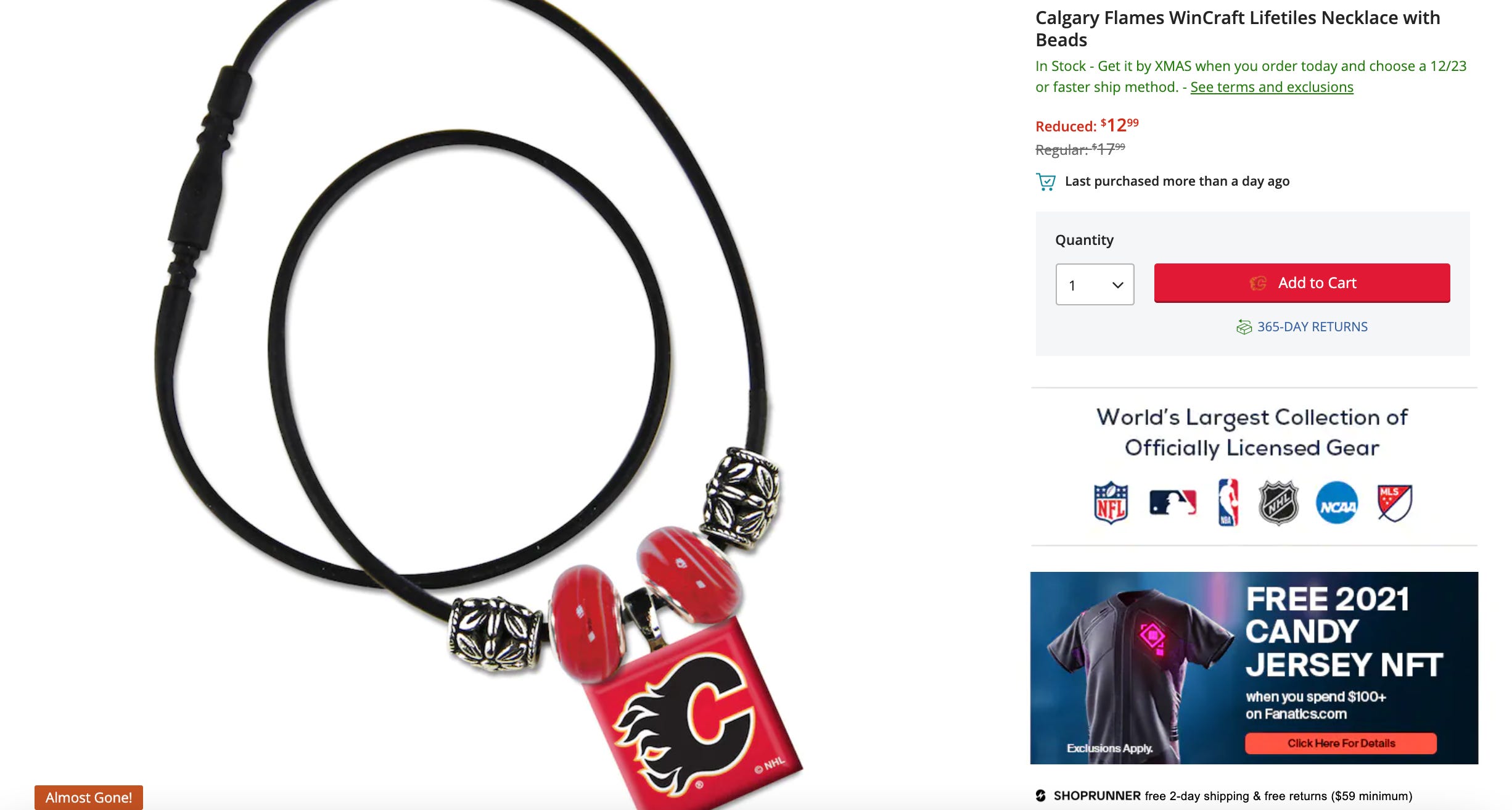Click the MLB league logo
The image size is (1512, 810).
1173,502
